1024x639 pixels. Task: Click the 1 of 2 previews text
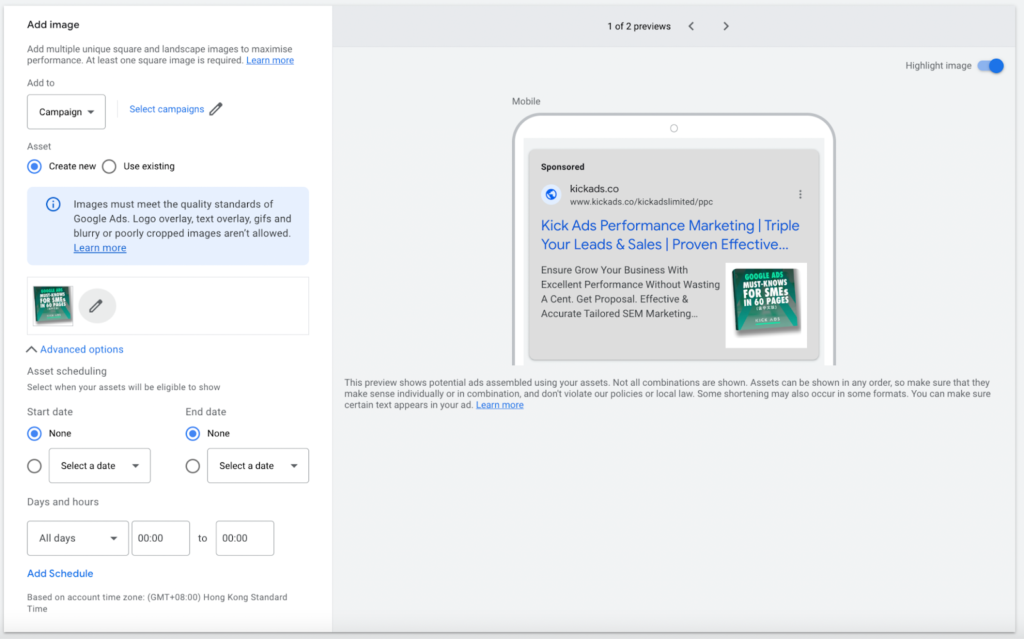tap(639, 26)
